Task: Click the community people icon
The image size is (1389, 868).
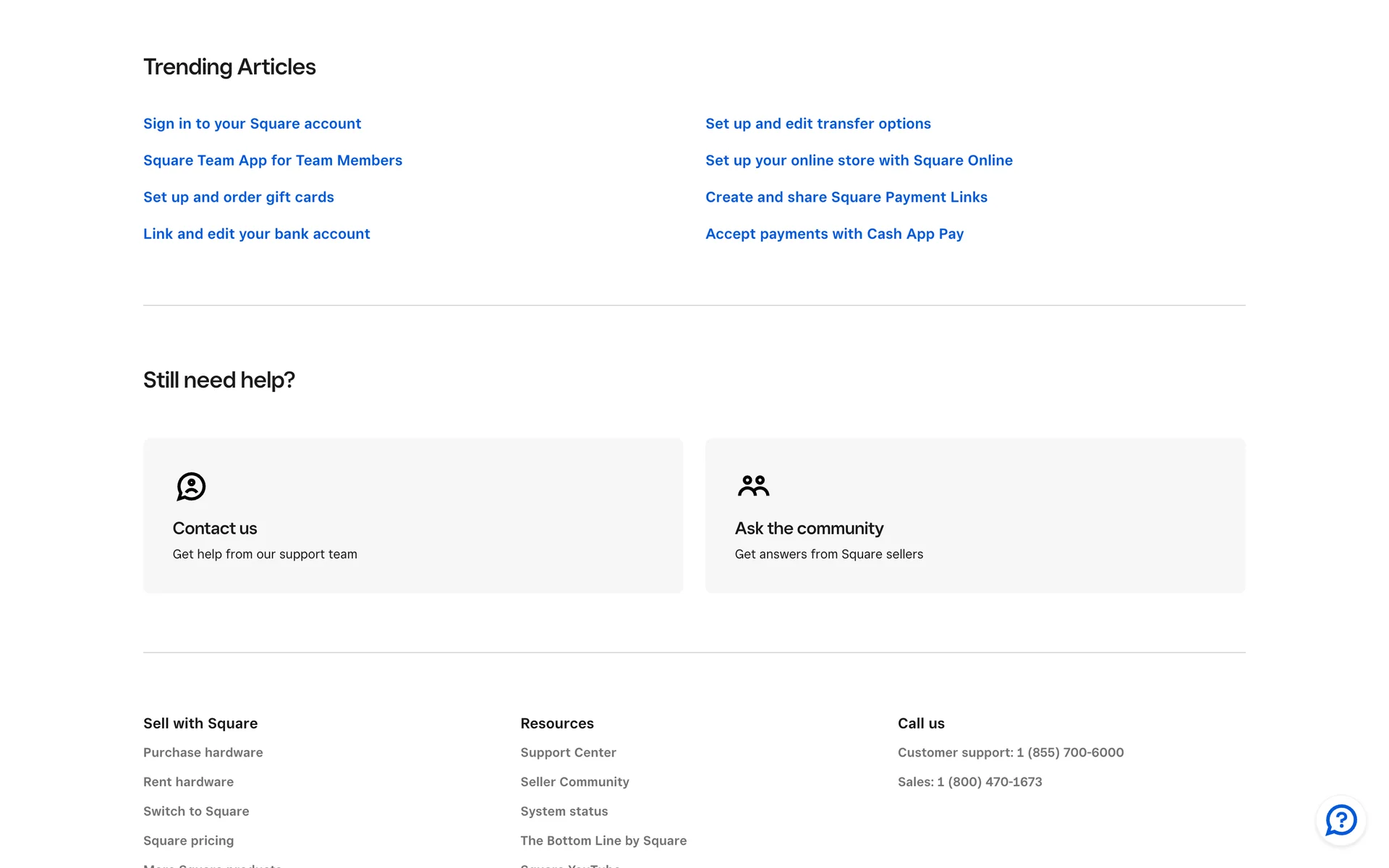Action: point(753,485)
